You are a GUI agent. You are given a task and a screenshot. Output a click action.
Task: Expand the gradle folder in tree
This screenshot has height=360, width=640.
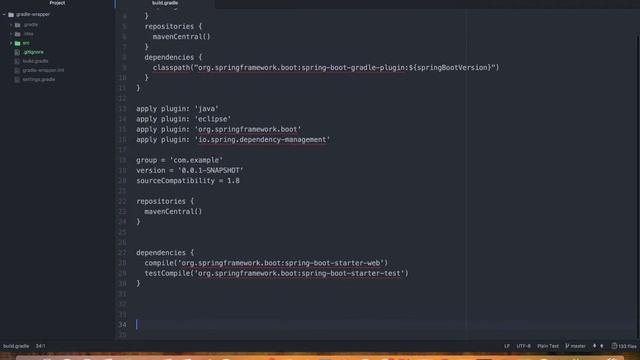pyautogui.click(x=11, y=25)
